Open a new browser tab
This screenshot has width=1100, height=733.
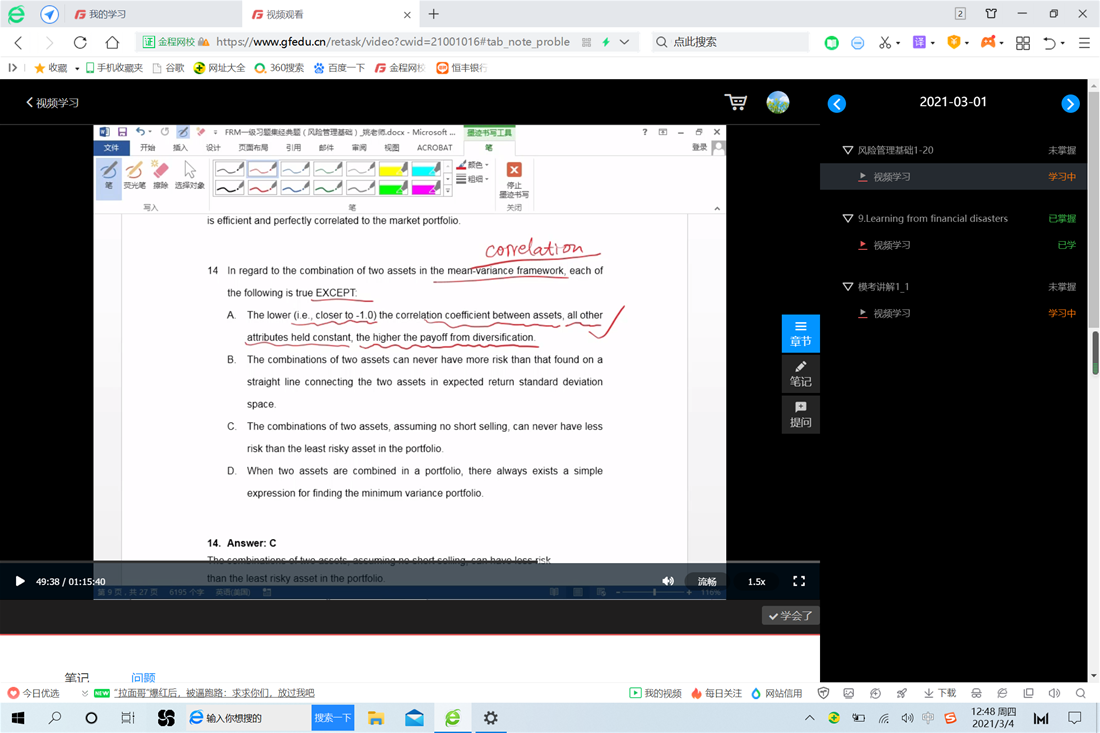pyautogui.click(x=434, y=14)
